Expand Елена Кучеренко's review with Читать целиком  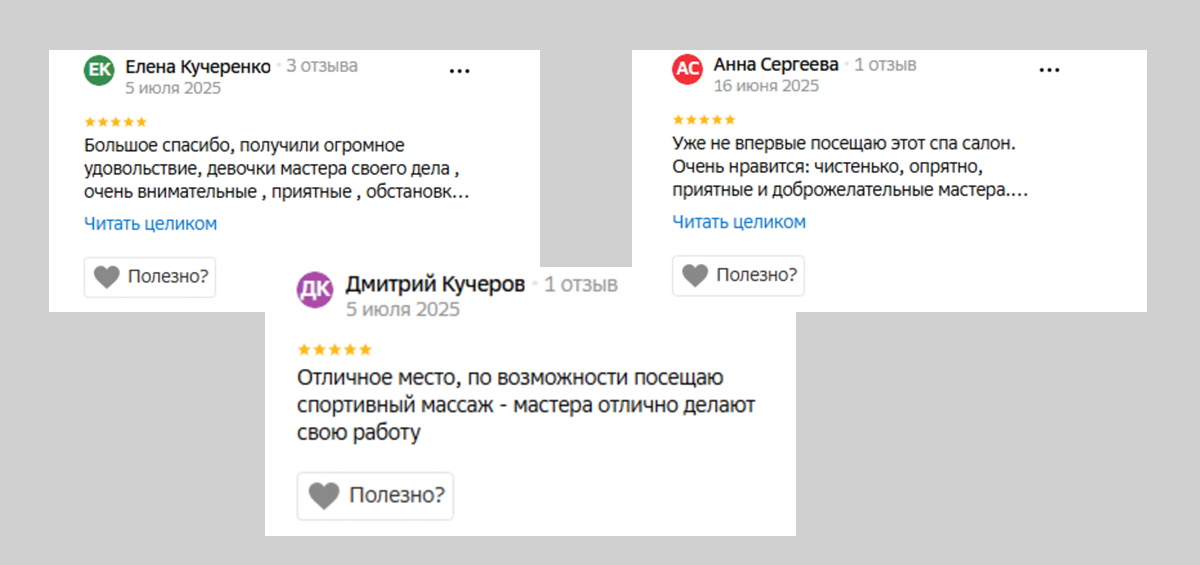[x=150, y=224]
